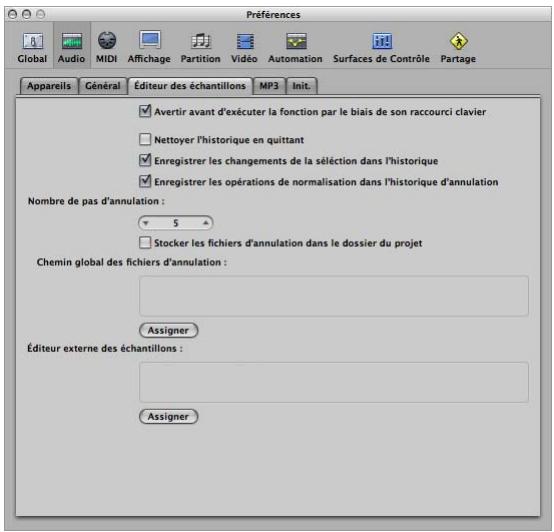Switch to Affichage preferences icon
Image resolution: width=554 pixels, height=532 pixels.
pyautogui.click(x=149, y=48)
